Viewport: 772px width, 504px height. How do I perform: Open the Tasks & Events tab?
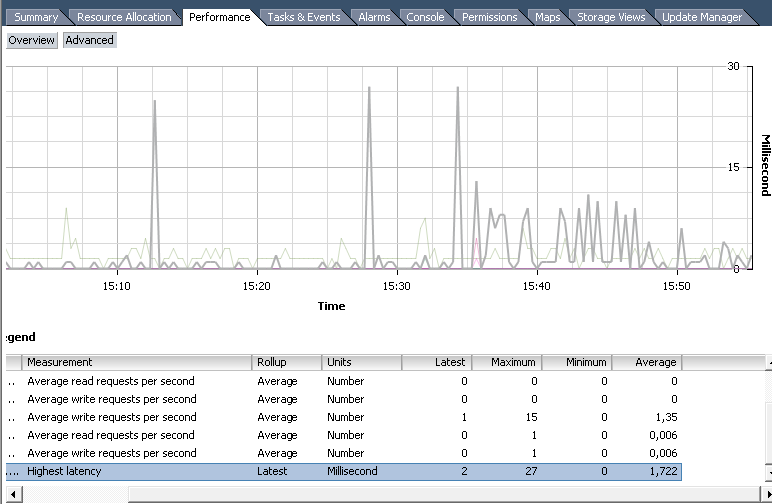pyautogui.click(x=304, y=17)
